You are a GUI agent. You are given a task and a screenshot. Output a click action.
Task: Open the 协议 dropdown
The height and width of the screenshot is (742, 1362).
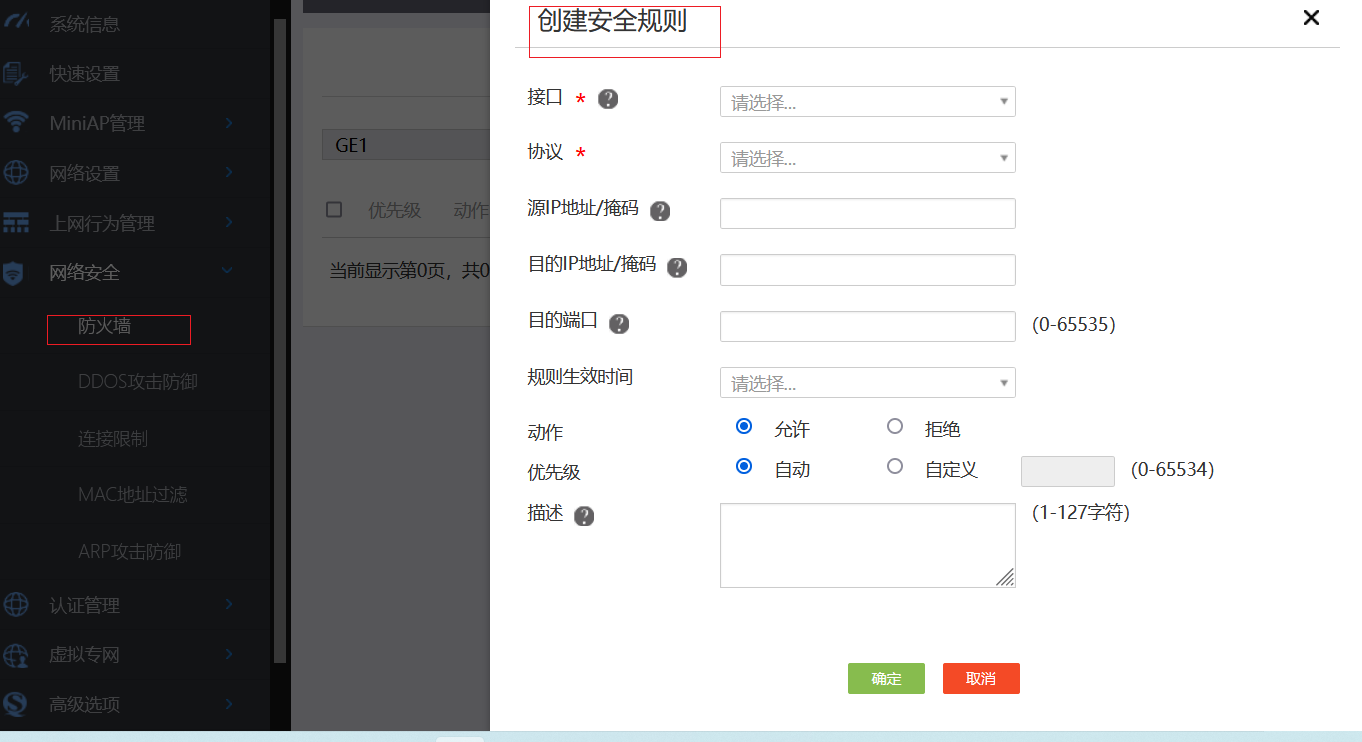tap(868, 157)
